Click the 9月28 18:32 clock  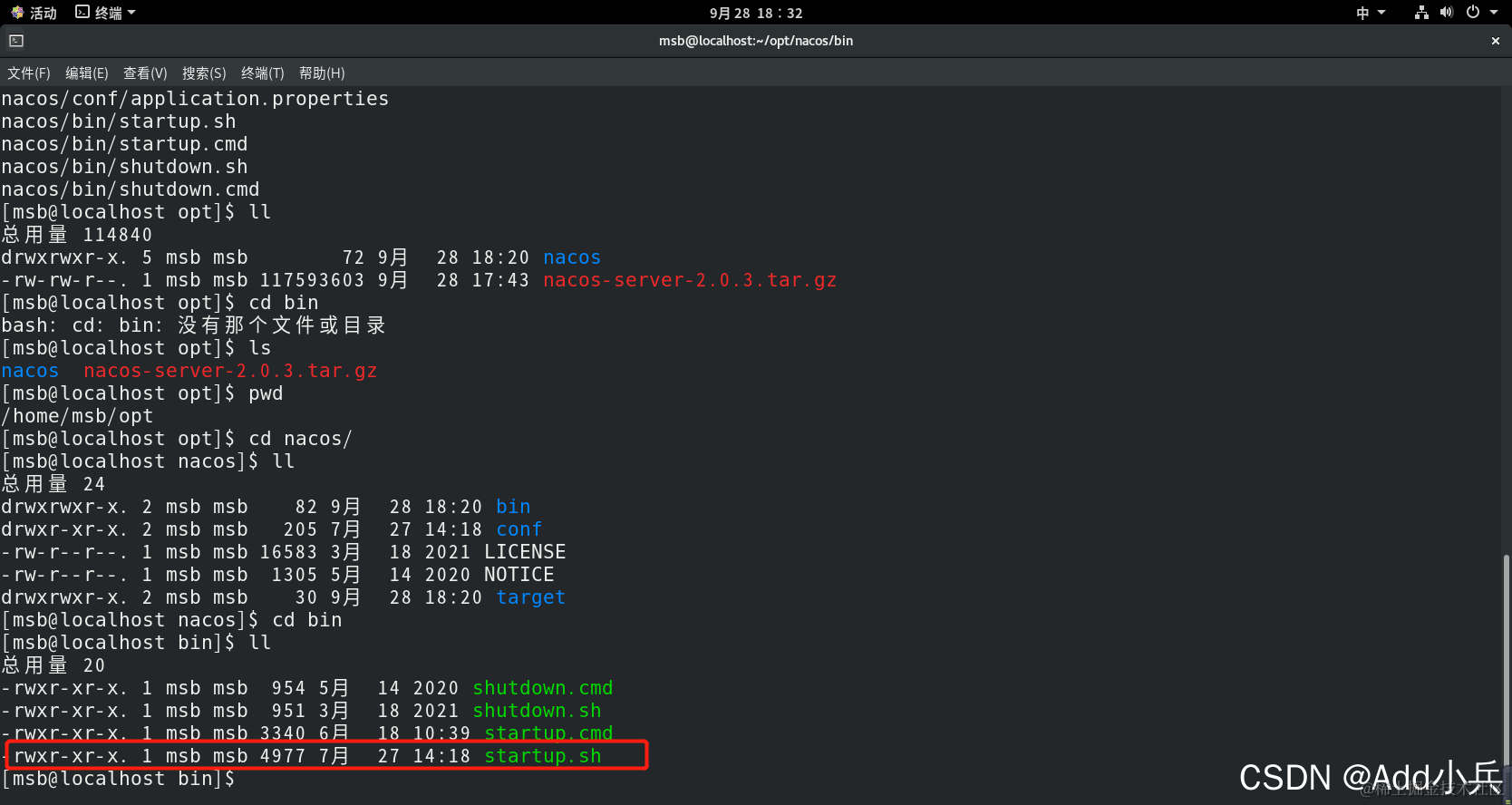(x=756, y=13)
